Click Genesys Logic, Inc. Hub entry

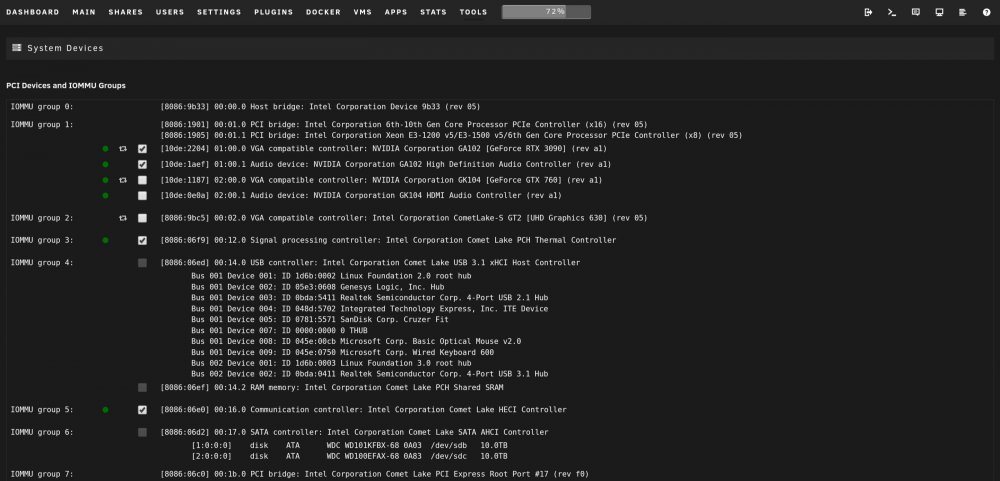click(x=318, y=287)
